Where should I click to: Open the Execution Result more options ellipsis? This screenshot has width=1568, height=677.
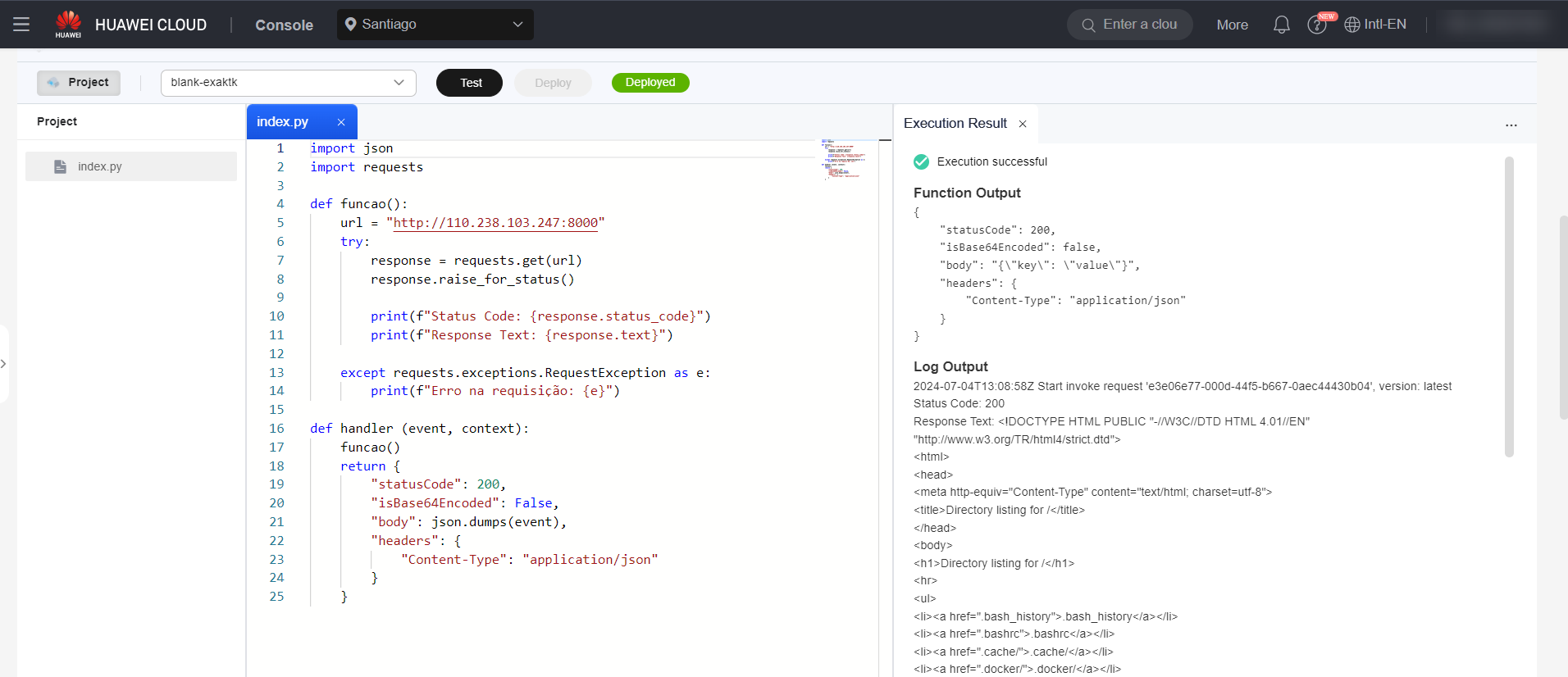(1511, 125)
